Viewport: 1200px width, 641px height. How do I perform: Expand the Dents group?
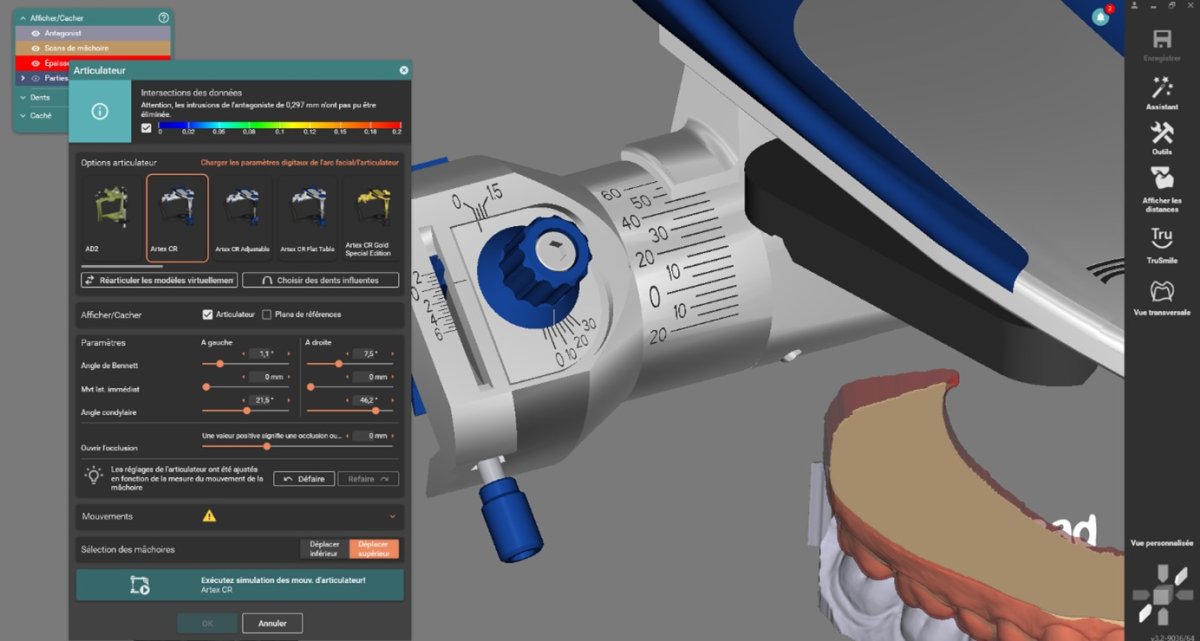coord(23,98)
